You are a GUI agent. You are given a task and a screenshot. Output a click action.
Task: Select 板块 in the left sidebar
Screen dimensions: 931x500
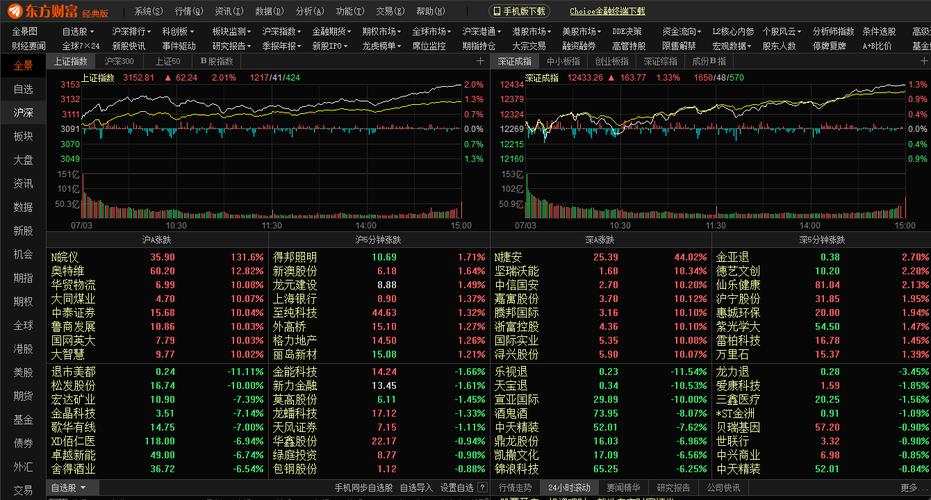point(23,137)
